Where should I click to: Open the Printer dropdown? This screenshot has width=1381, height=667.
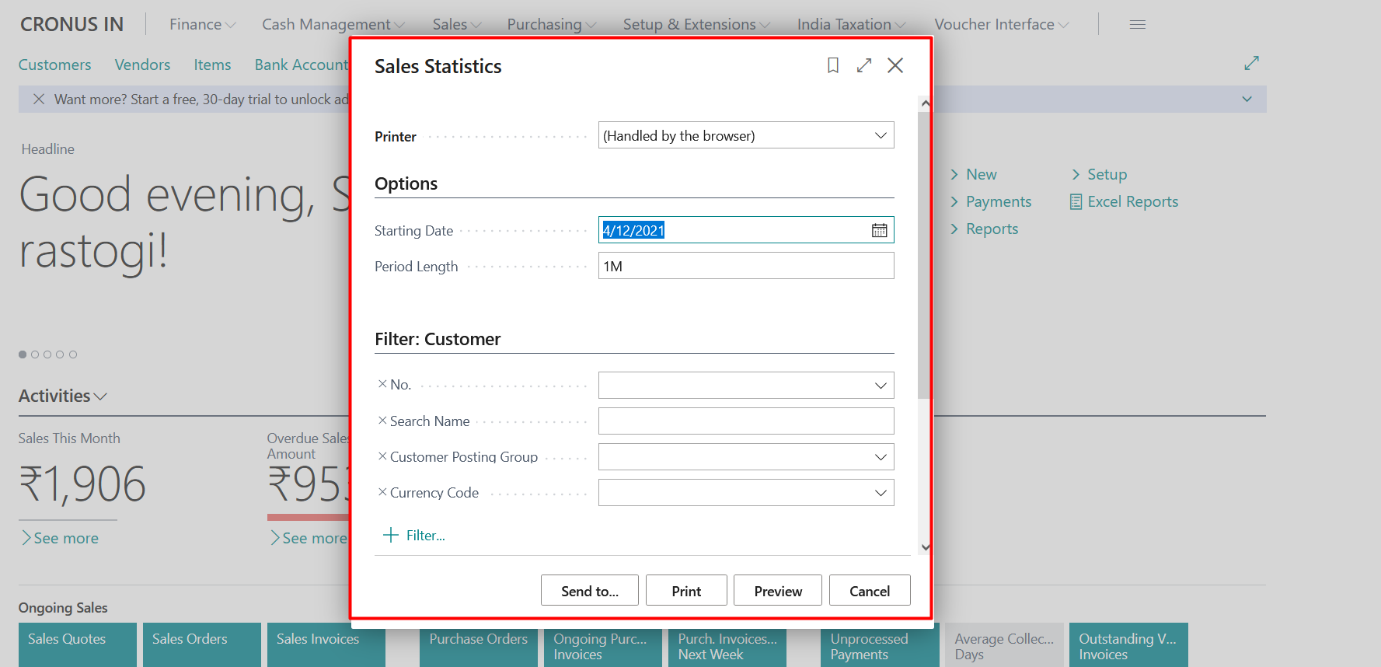point(879,134)
